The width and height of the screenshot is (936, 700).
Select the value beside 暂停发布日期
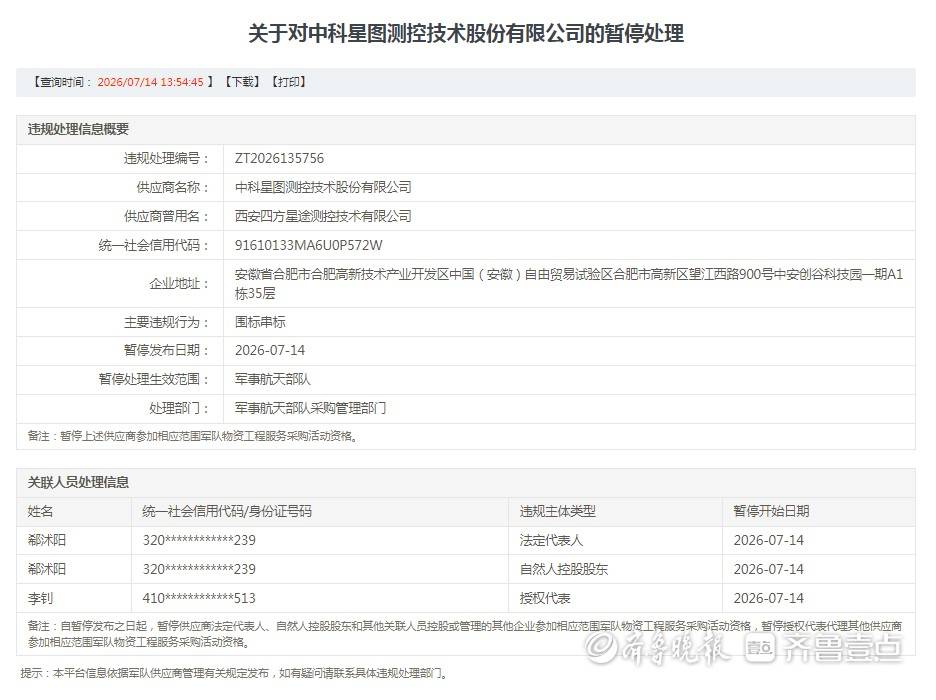point(270,350)
